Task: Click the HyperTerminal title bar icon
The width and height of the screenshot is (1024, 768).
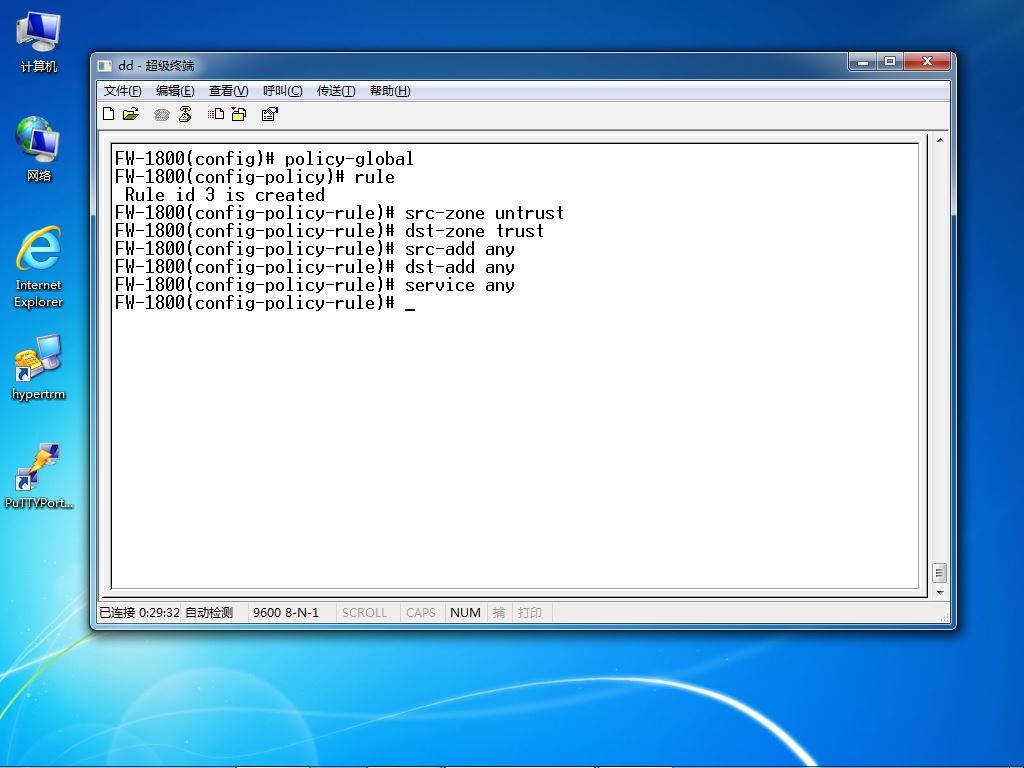Action: pos(105,65)
